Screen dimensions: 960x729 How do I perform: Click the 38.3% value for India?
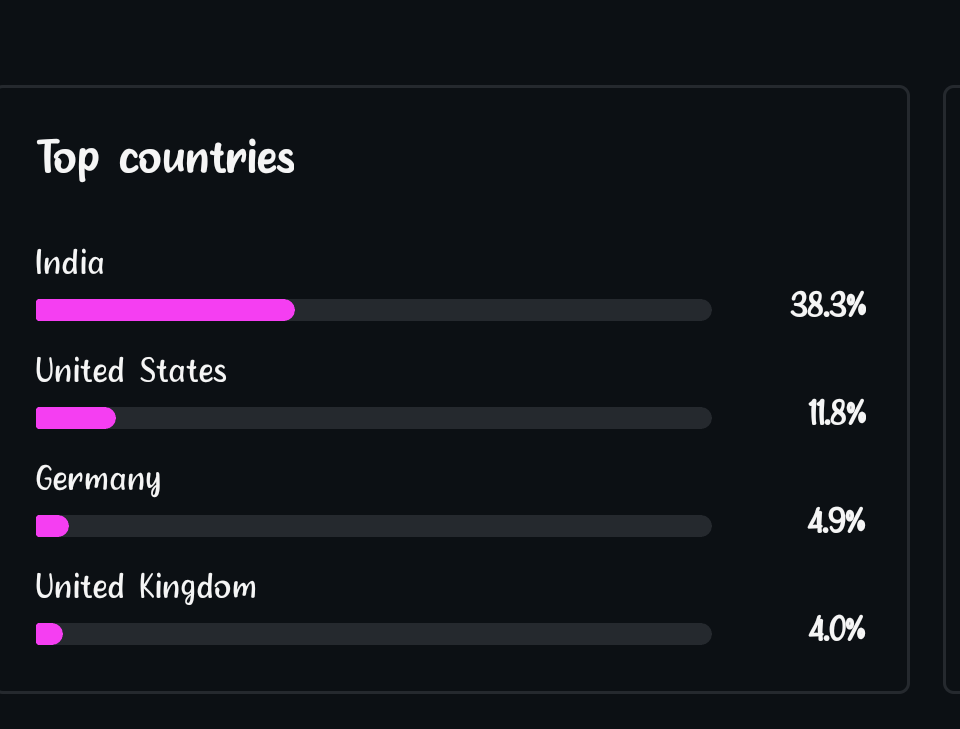tap(827, 305)
